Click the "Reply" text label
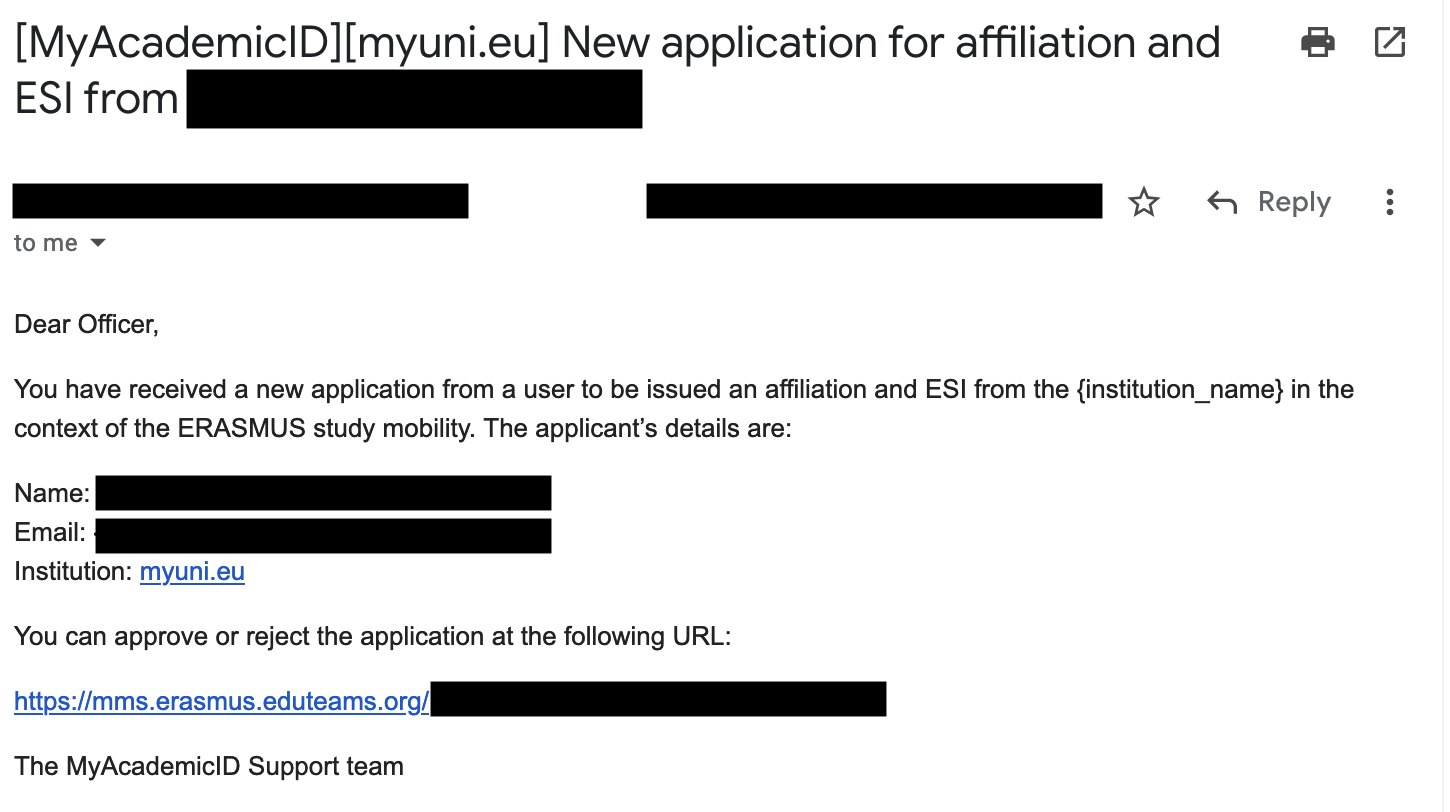 point(1294,203)
